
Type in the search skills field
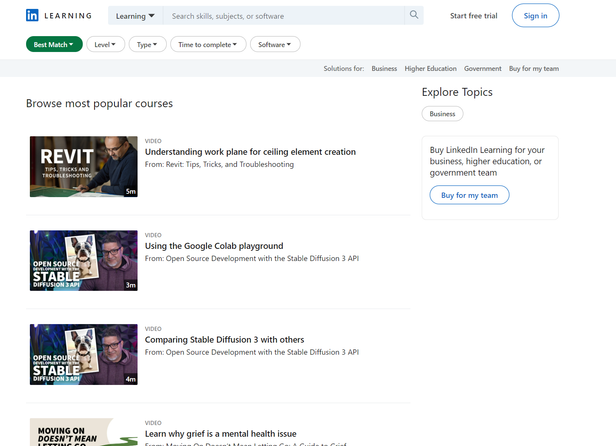[x=284, y=16]
